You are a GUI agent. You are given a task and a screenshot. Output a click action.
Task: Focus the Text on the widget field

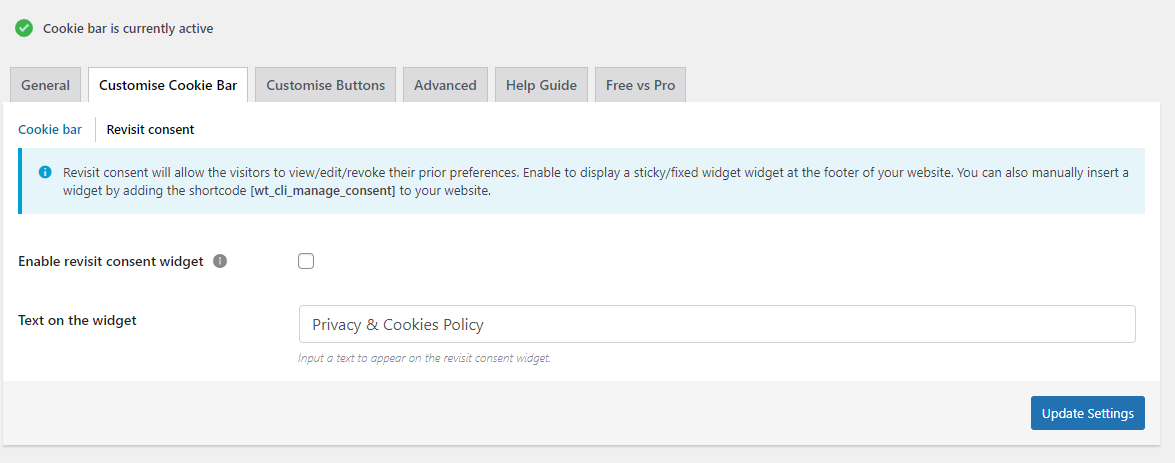click(x=716, y=324)
